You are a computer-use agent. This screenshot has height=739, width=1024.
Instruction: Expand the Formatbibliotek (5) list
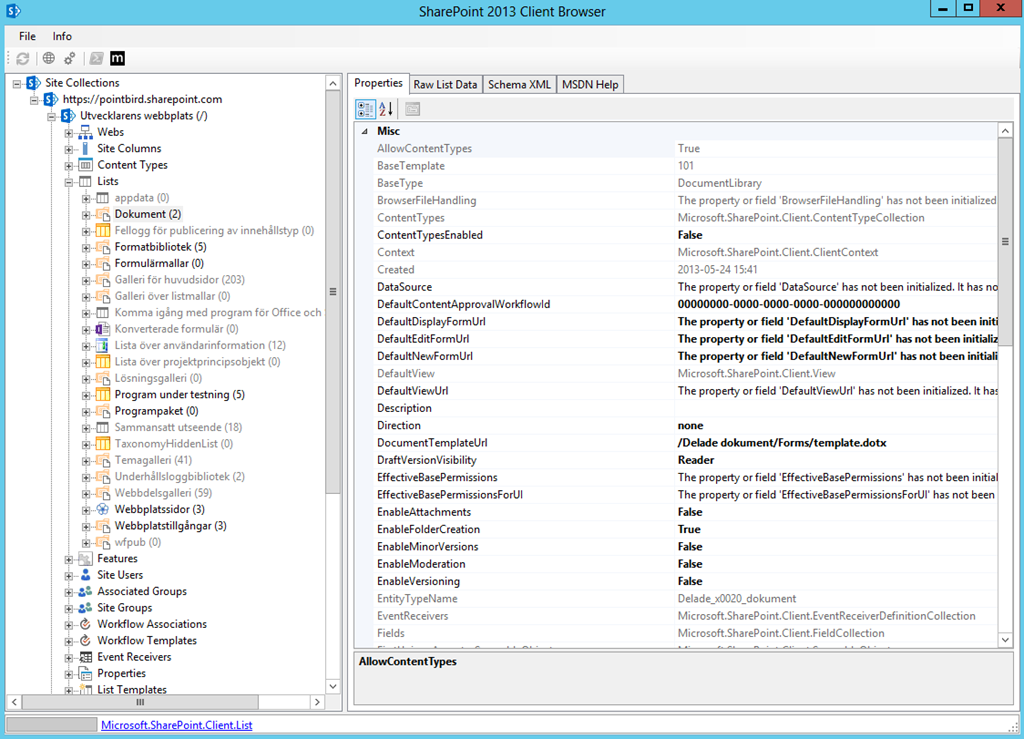click(x=86, y=247)
